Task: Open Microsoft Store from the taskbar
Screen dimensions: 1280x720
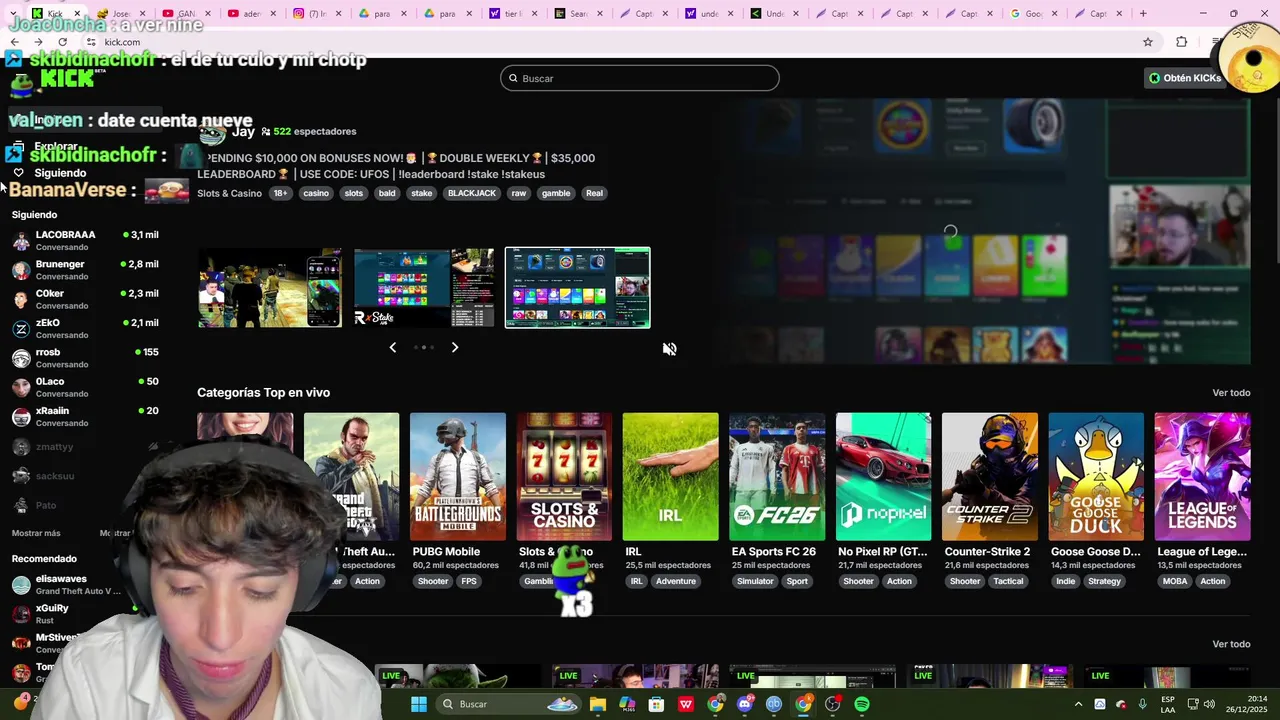Action: (656, 704)
